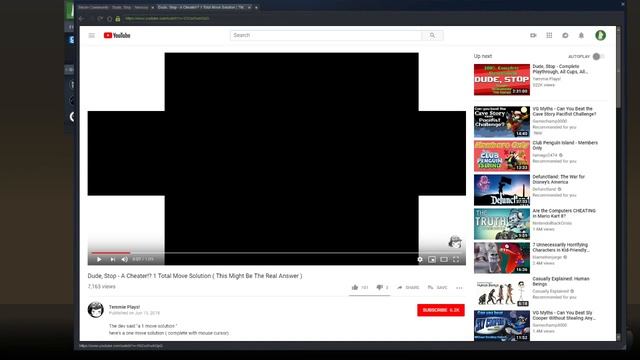Open the more actions ellipsis menu
Viewport: 640px width, 360px height.
(x=459, y=288)
